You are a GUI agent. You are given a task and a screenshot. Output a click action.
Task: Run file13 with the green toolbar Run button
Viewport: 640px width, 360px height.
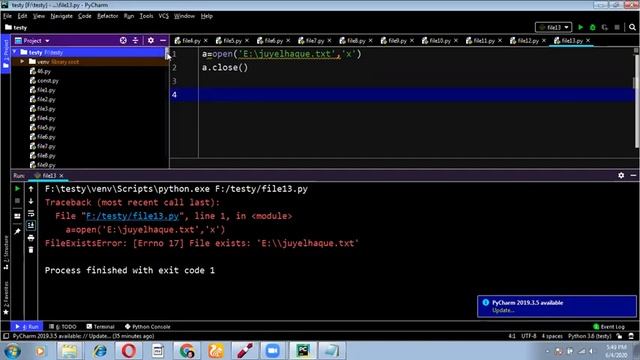tap(580, 27)
